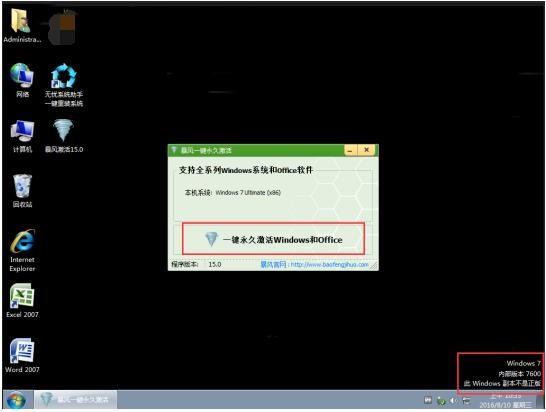This screenshot has width=546, height=412.
Task: Click the tornado icon in dialog title bar
Action: coord(174,150)
